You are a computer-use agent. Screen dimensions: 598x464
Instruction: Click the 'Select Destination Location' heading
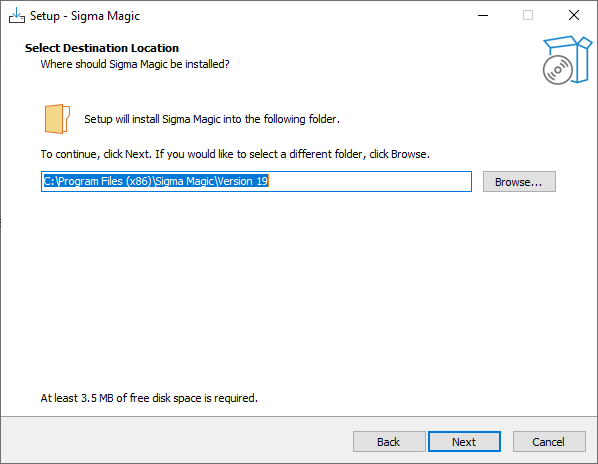click(x=102, y=48)
